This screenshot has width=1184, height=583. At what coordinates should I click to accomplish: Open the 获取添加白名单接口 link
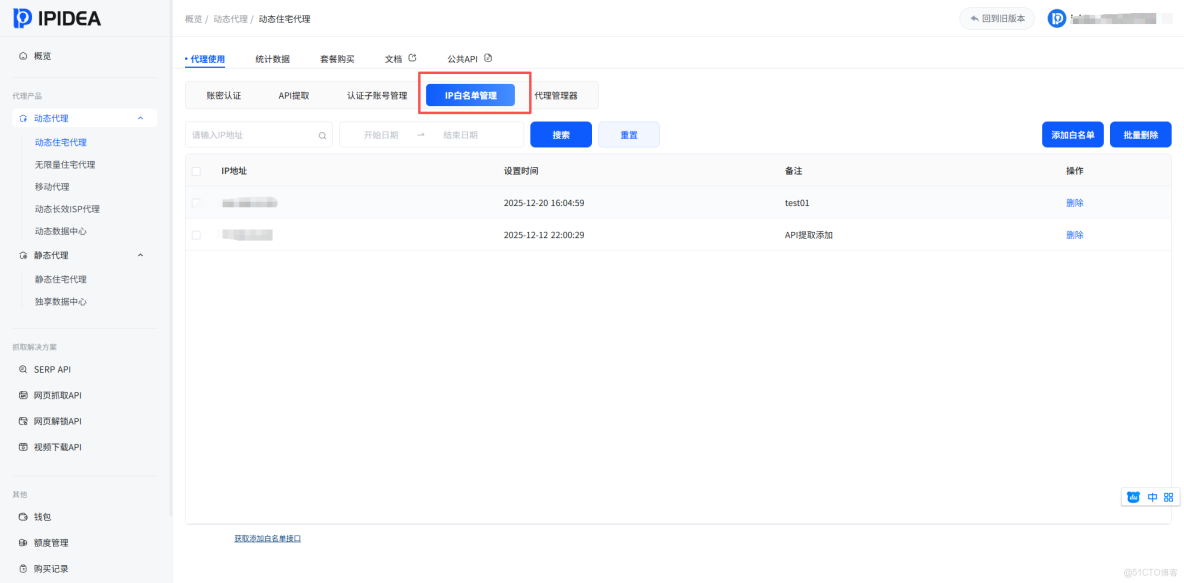pos(267,538)
